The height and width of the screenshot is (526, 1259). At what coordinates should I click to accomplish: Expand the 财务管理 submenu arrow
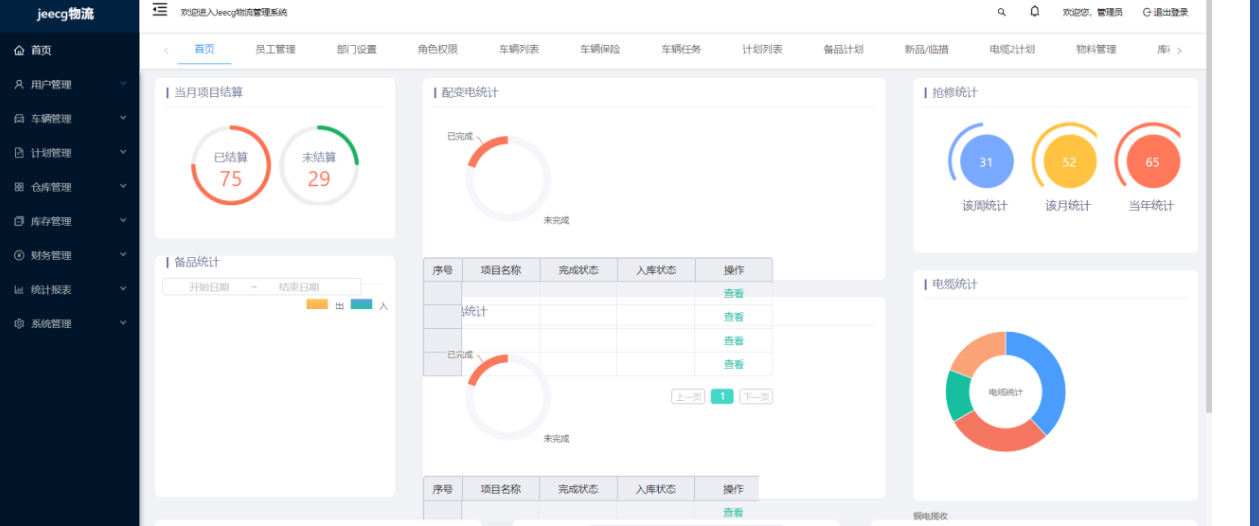[x=123, y=254]
